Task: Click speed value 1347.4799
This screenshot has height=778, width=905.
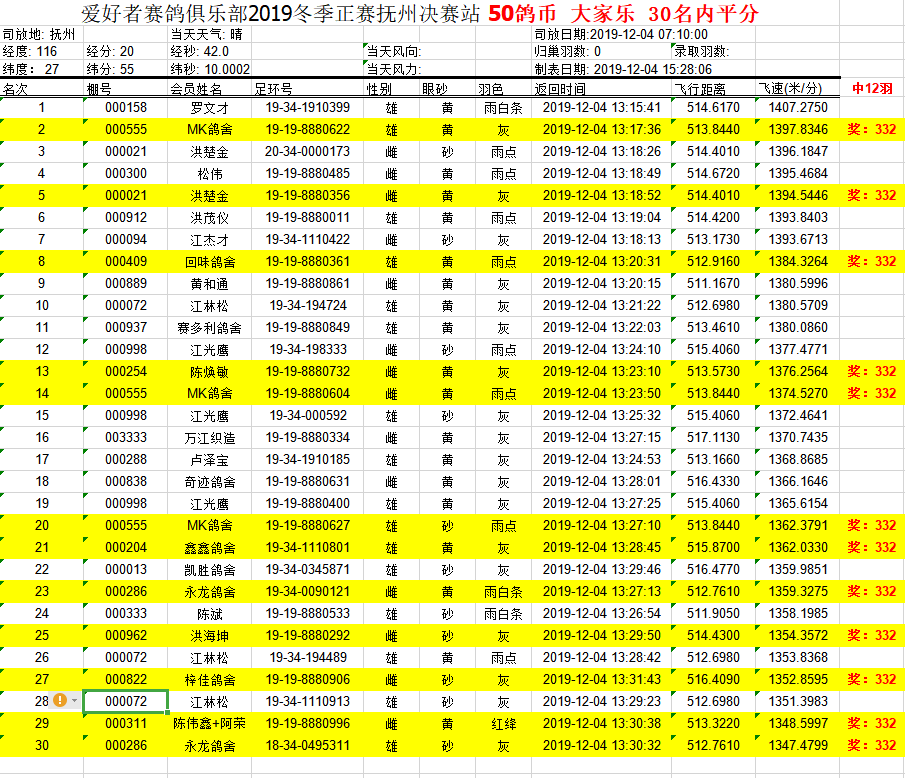Action: coord(798,745)
